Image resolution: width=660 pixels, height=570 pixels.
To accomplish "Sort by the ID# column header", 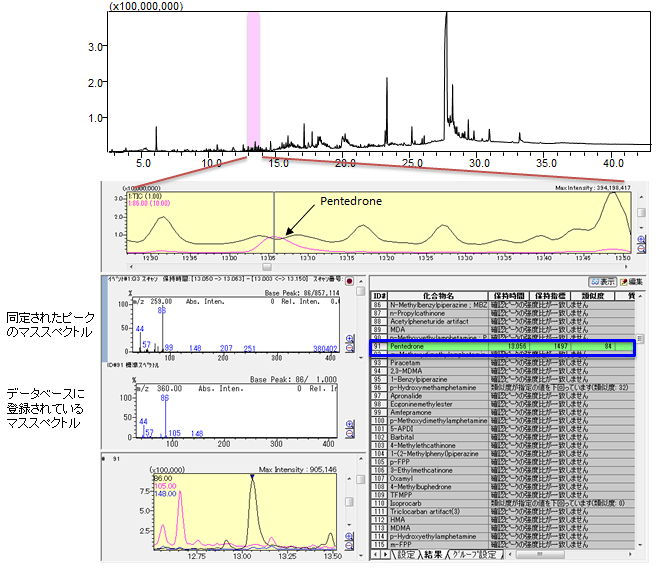I will (379, 296).
